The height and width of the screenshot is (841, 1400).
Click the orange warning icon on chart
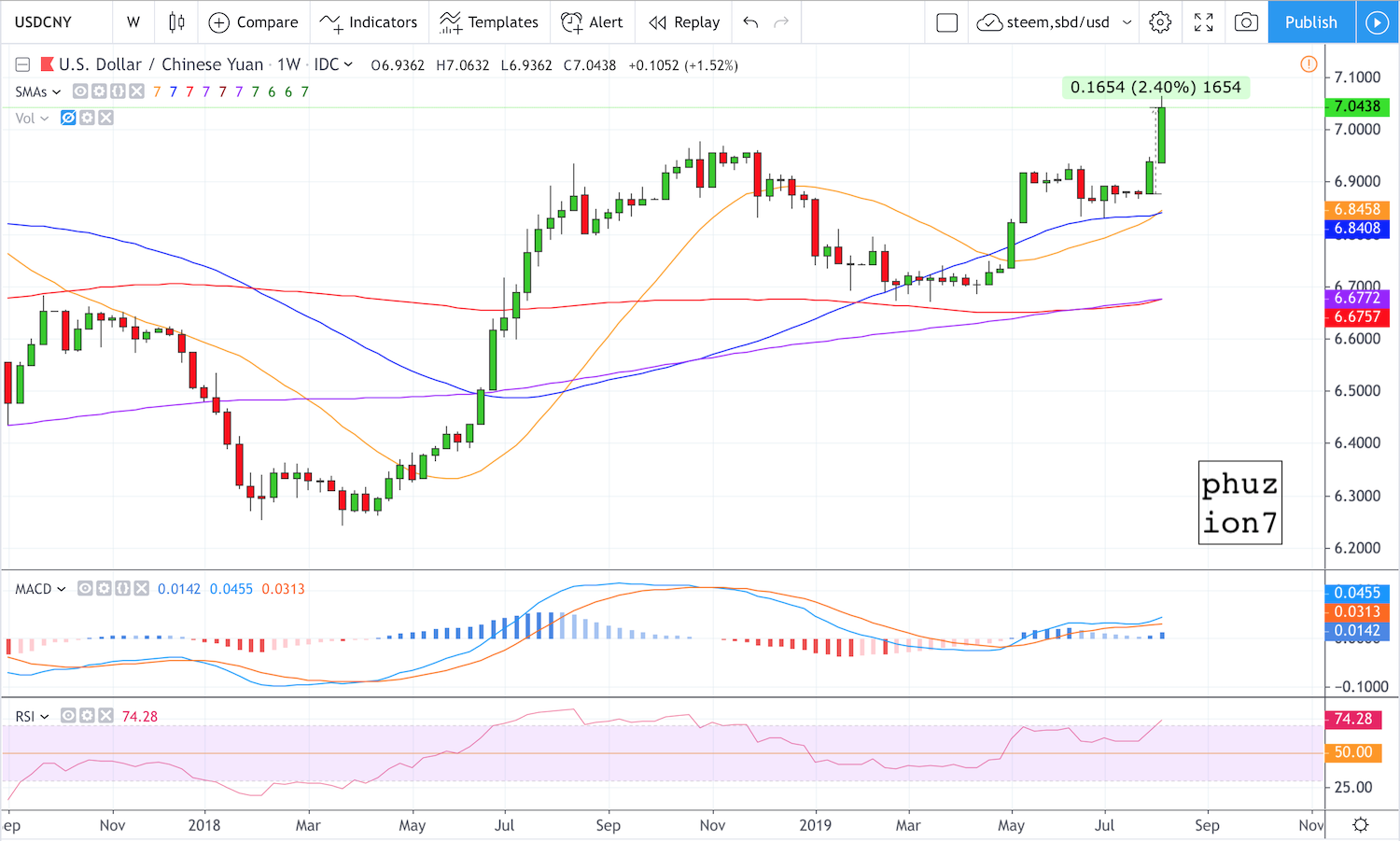point(1309,64)
